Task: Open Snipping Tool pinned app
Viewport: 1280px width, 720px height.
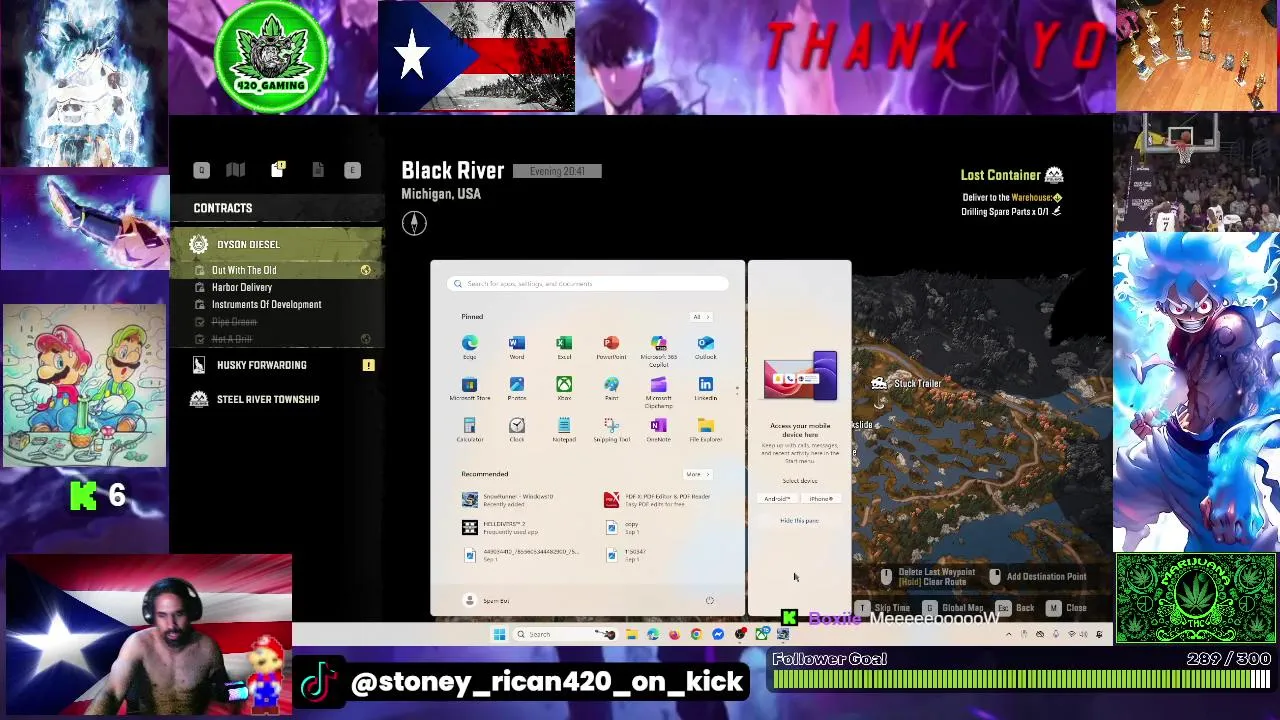Action: point(611,430)
